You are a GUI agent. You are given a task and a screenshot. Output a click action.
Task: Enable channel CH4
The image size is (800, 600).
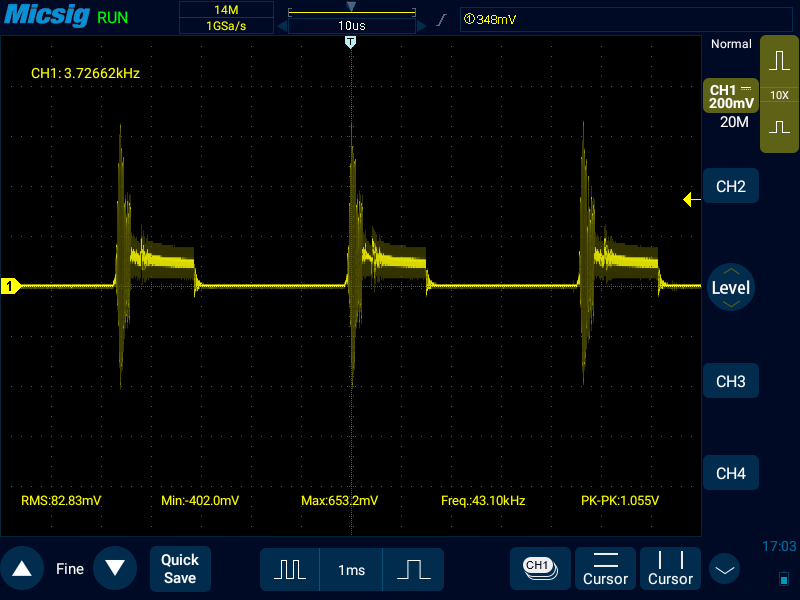pyautogui.click(x=730, y=473)
